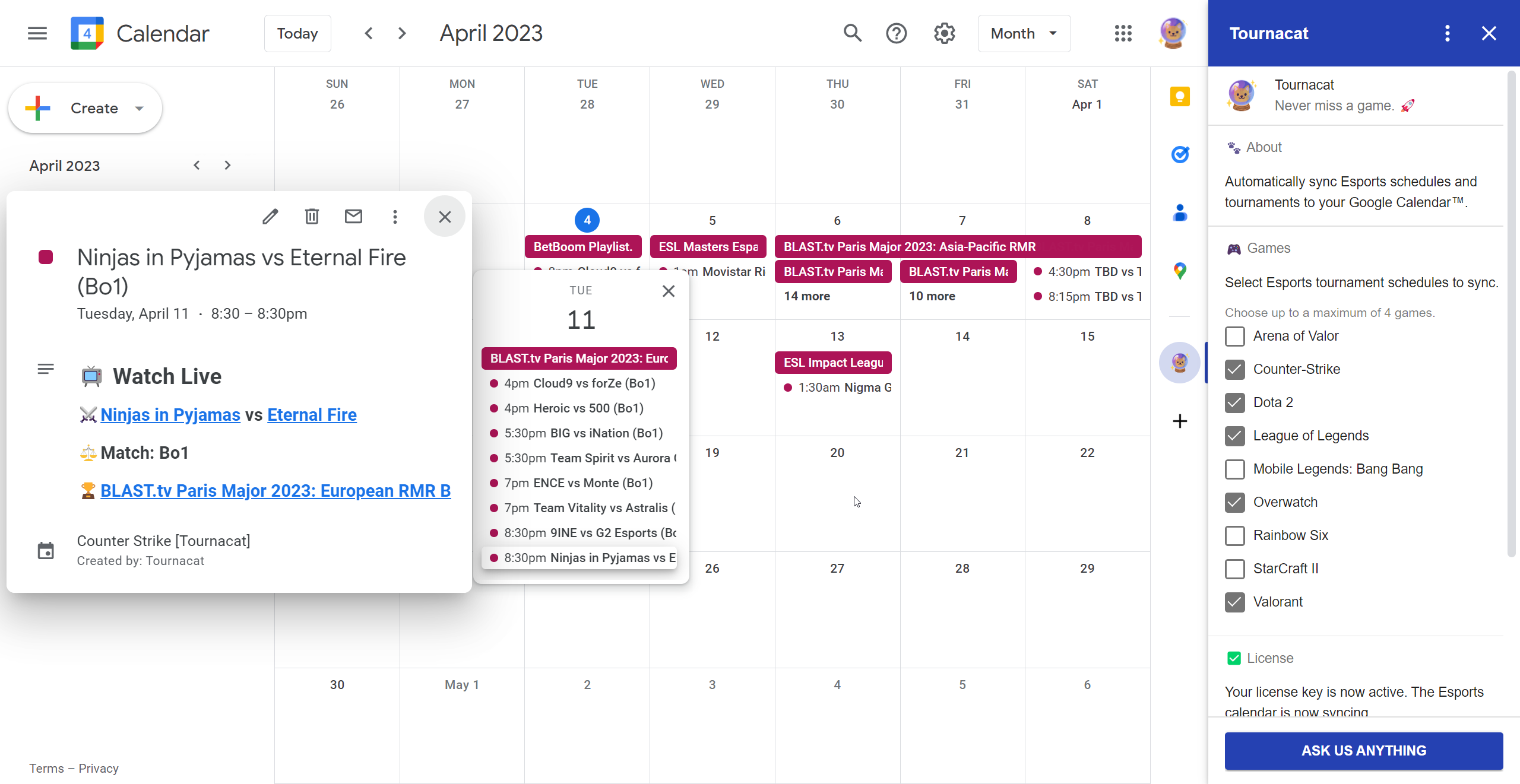
Task: Select the Today navigation button
Action: point(298,33)
